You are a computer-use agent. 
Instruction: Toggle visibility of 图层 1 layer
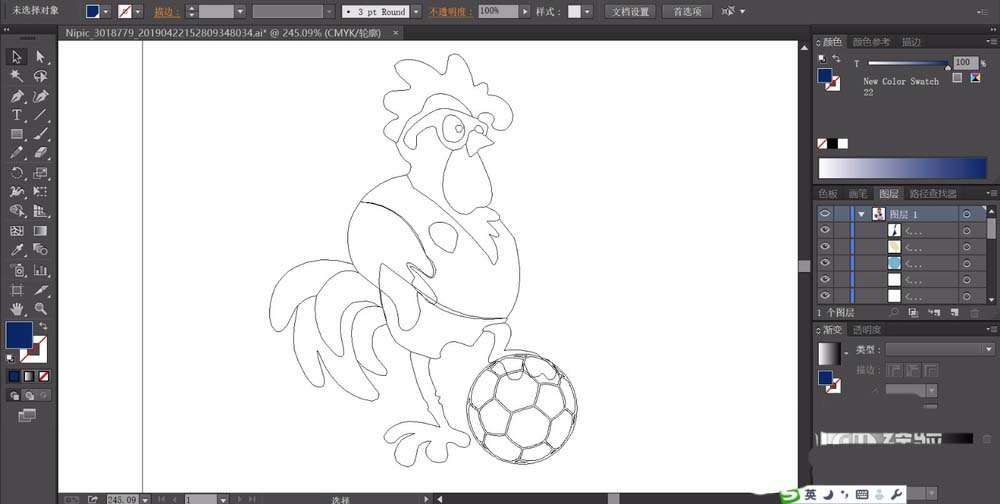pyautogui.click(x=825, y=214)
